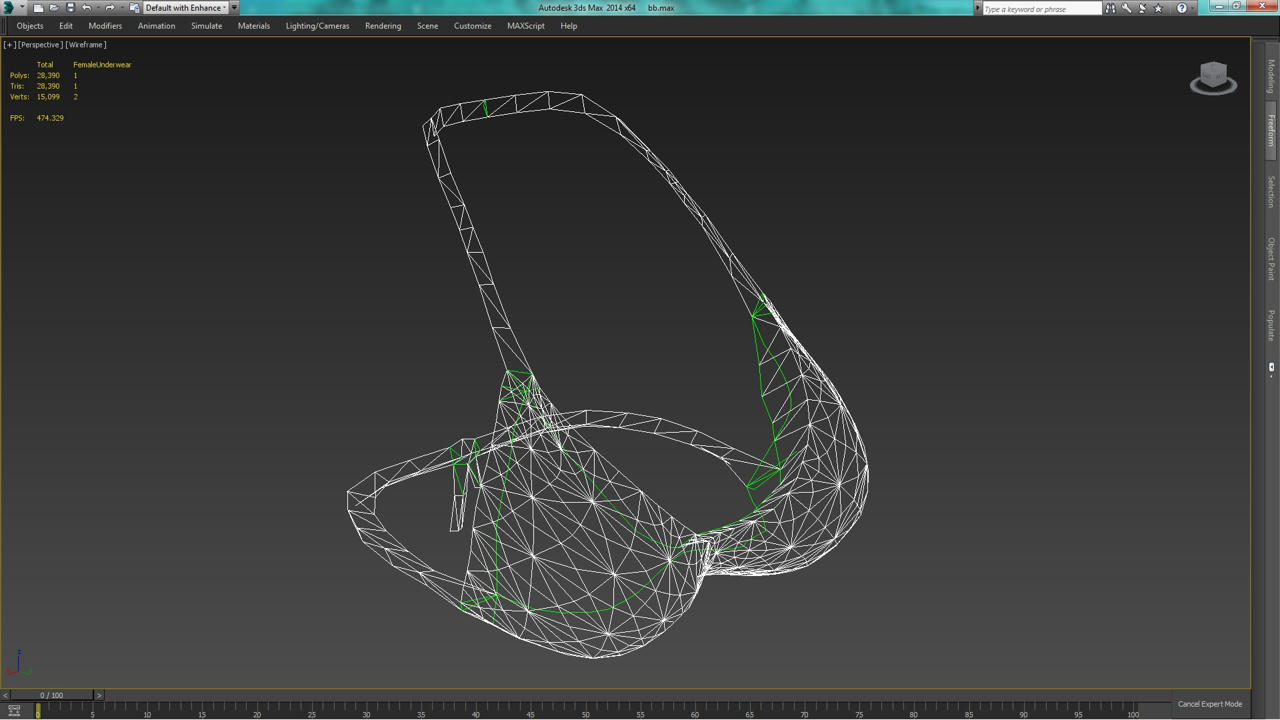Switch to the Modeling ribbon tab

click(x=1271, y=76)
